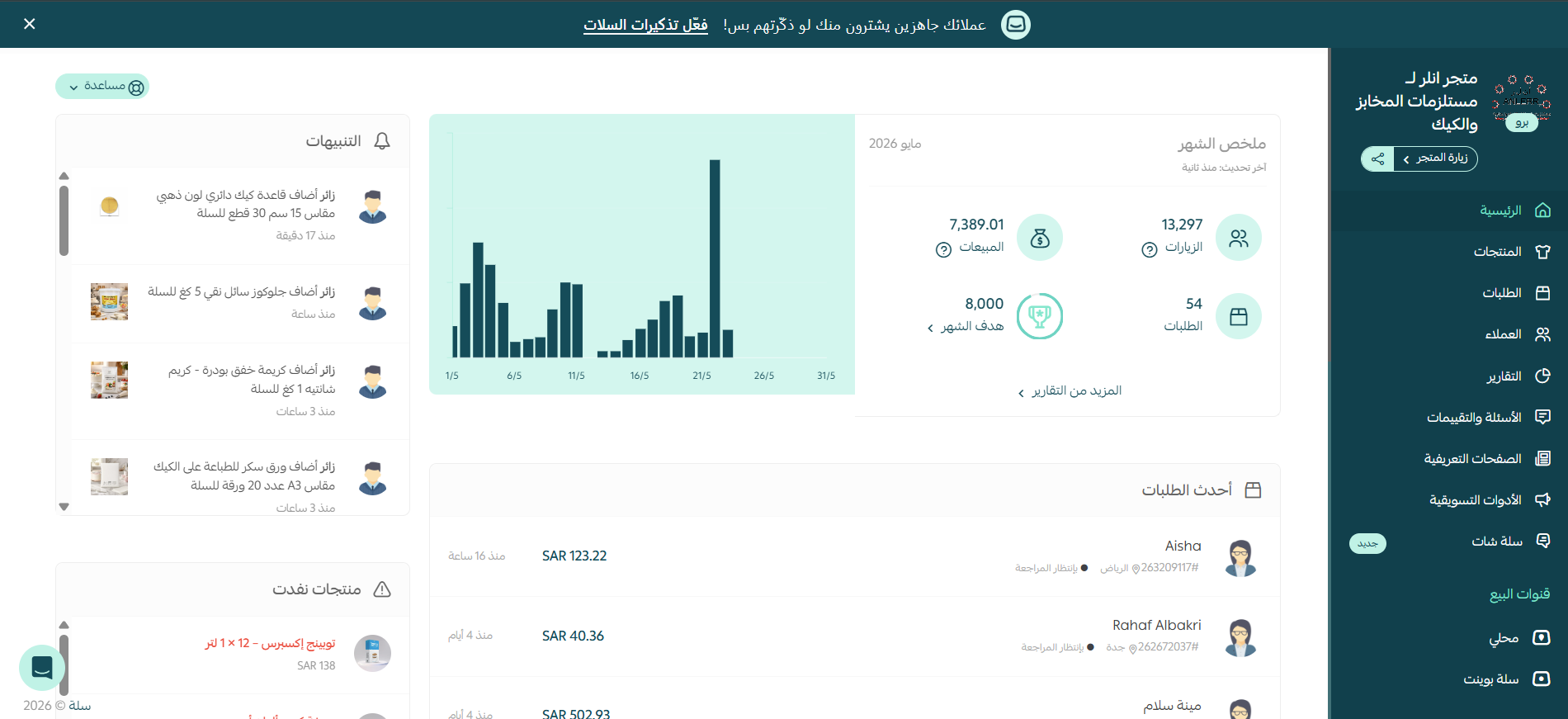Screen dimensions: 1568x719
Task: Open Rahaf Albakri order row
Action: (x=855, y=636)
